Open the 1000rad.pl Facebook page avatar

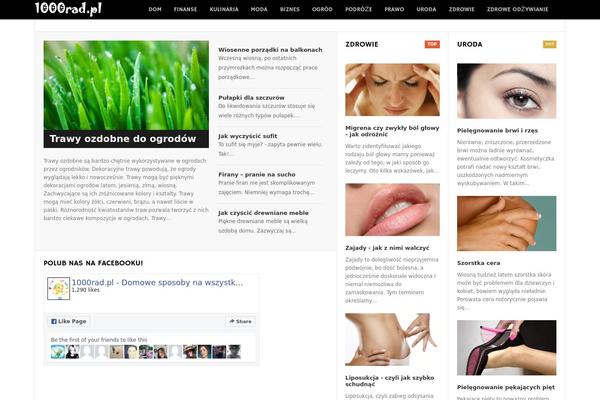click(59, 288)
